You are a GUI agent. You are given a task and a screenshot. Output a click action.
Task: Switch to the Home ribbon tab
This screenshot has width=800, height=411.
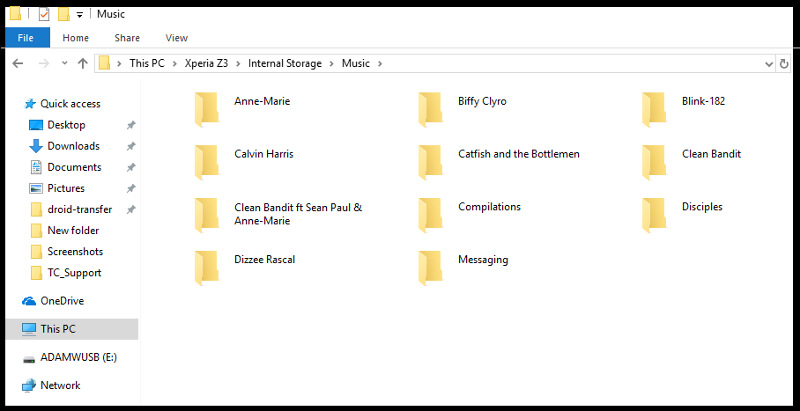[x=76, y=38]
